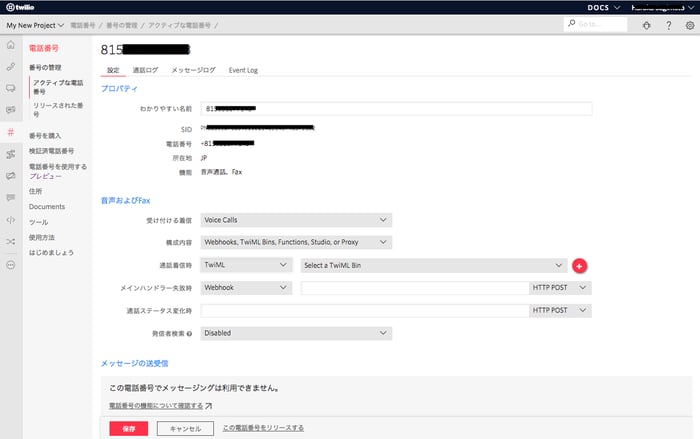The width and height of the screenshot is (700, 439).
Task: Open the Webhooks, TwiML Bins, Functions dropdown
Action: pos(296,242)
